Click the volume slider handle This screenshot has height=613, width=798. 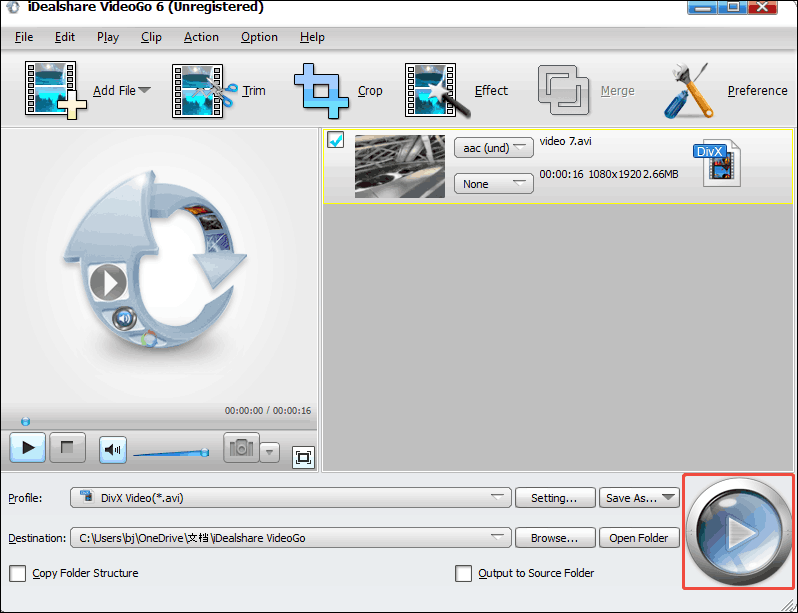(205, 452)
